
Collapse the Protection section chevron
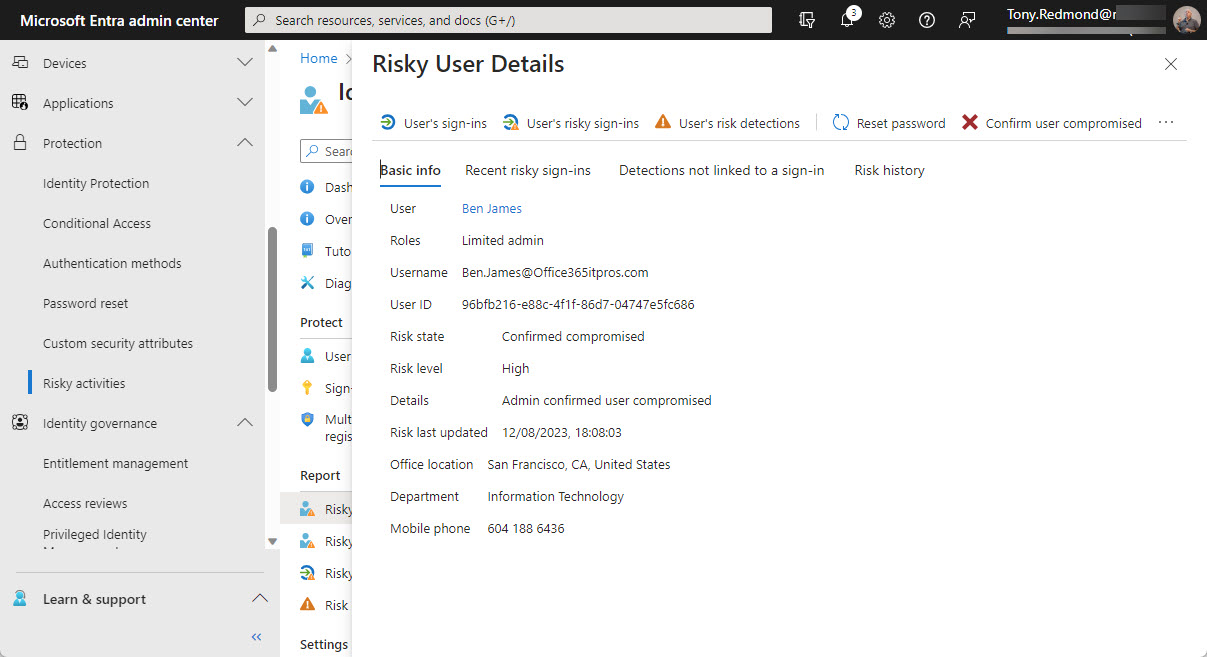(x=244, y=143)
